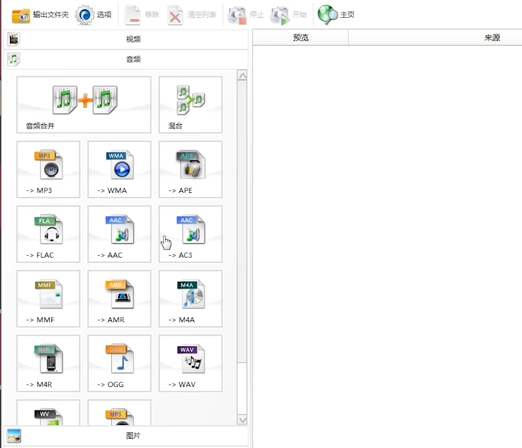Choose the AAC output format tile

coord(119,234)
